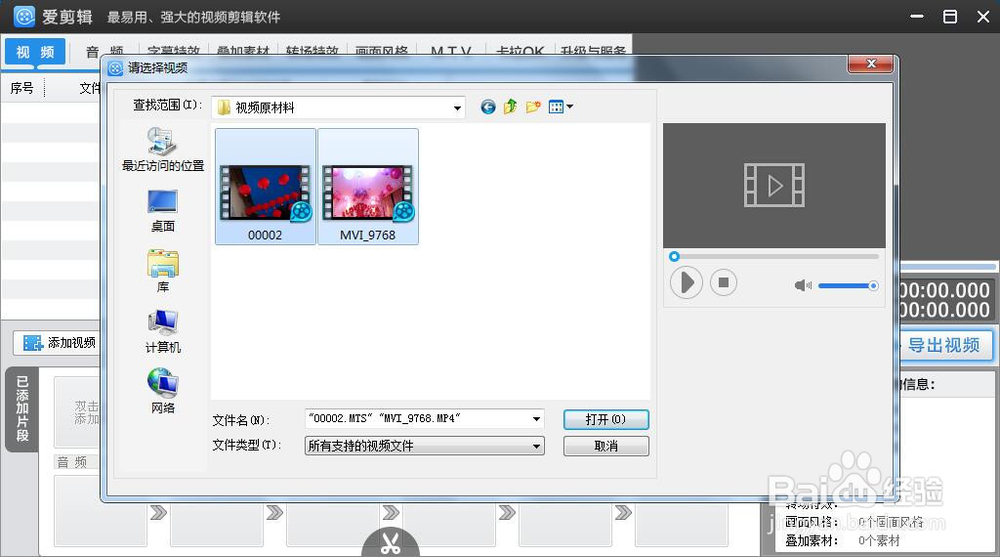
Task: Expand the 查找范围 folder dropdown
Action: coord(457,108)
